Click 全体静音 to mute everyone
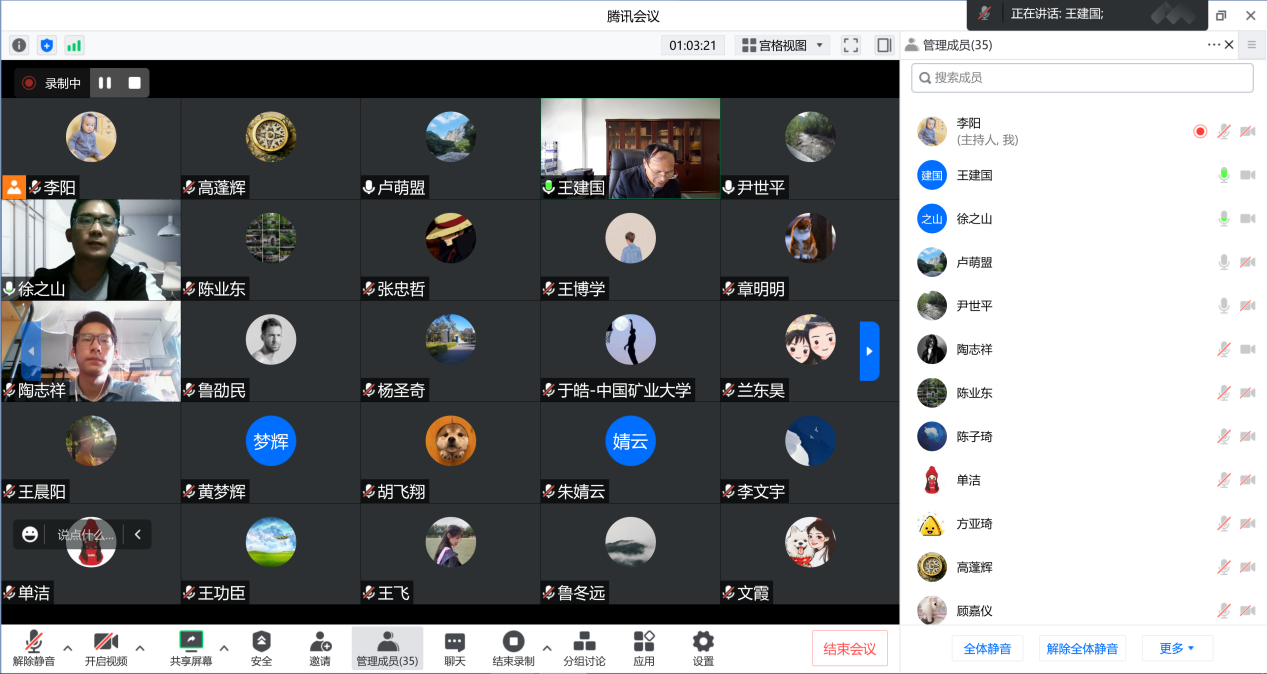Screen dimensions: 1267x674 (987, 648)
